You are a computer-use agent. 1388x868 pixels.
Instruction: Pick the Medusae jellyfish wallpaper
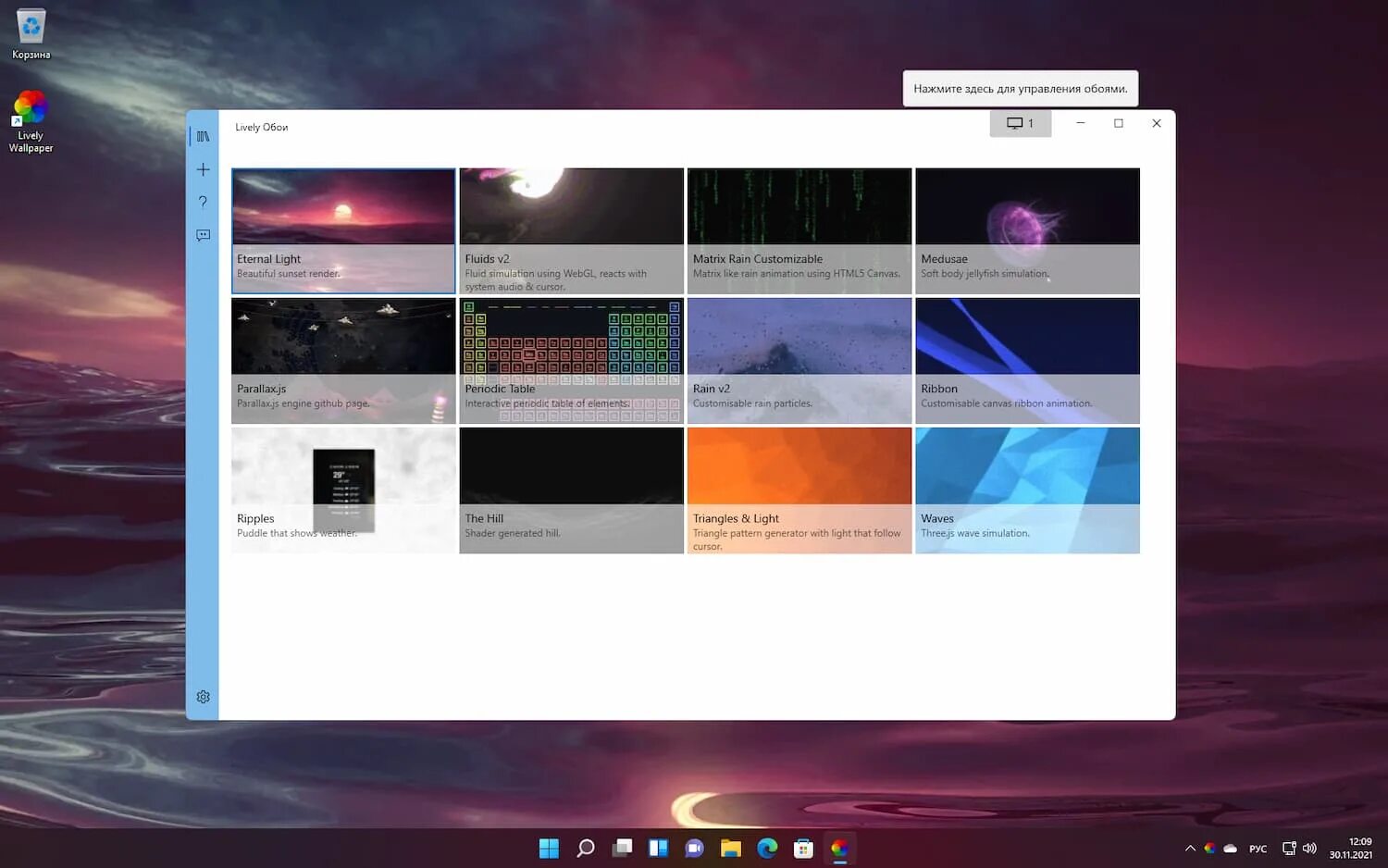1027,230
